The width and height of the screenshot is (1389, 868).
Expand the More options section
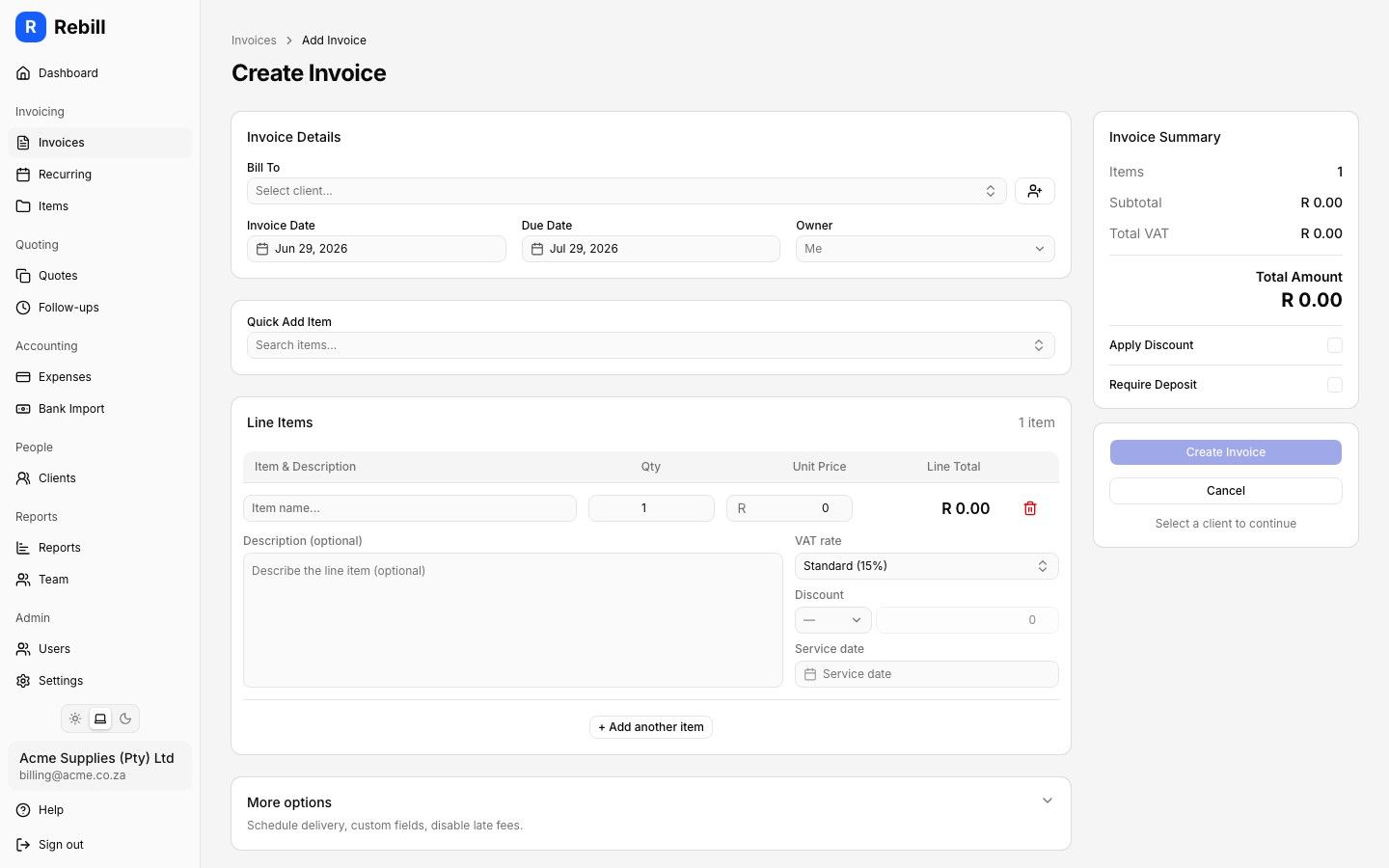(651, 813)
